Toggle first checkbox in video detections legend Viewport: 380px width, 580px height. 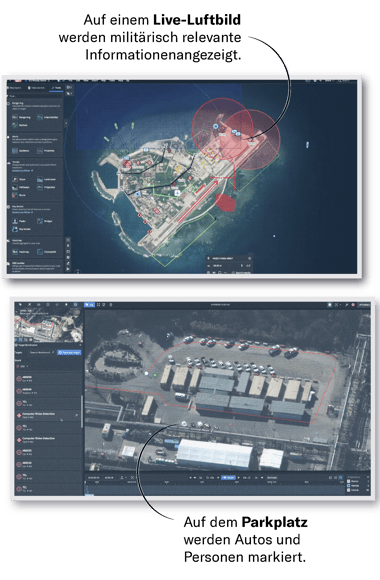[x=349, y=481]
